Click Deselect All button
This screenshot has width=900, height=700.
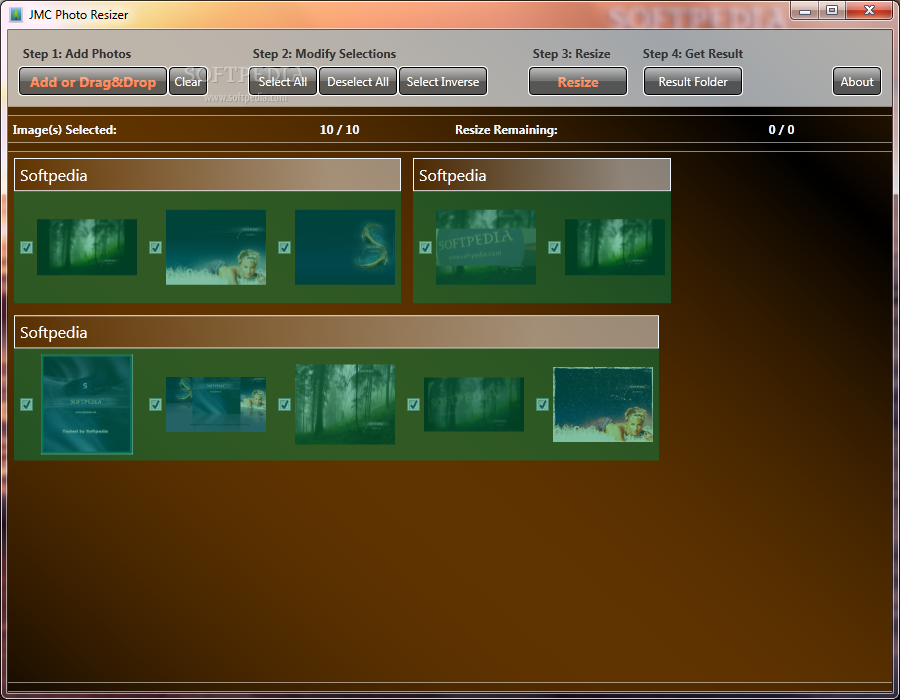(358, 81)
